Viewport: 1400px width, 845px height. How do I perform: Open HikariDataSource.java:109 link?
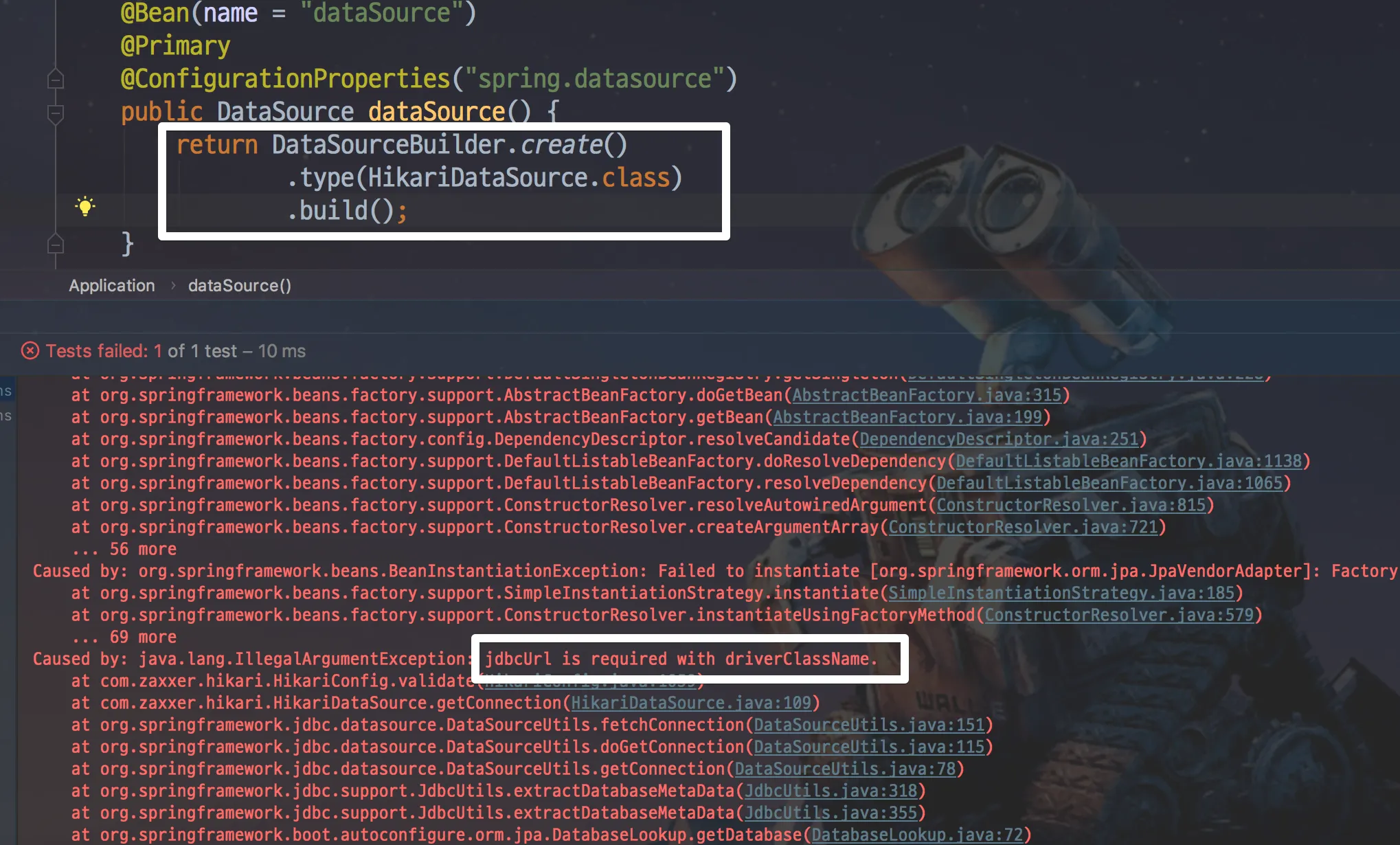coord(691,703)
